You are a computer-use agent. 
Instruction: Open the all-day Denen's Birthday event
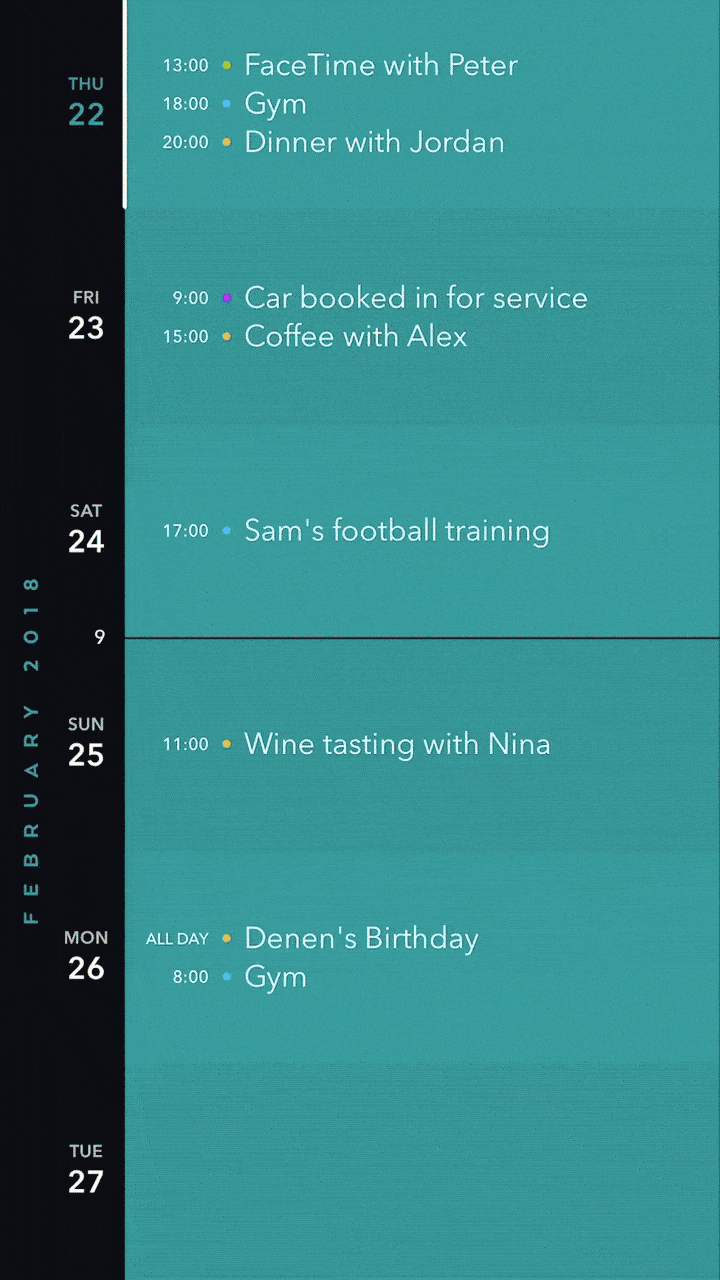(x=361, y=939)
